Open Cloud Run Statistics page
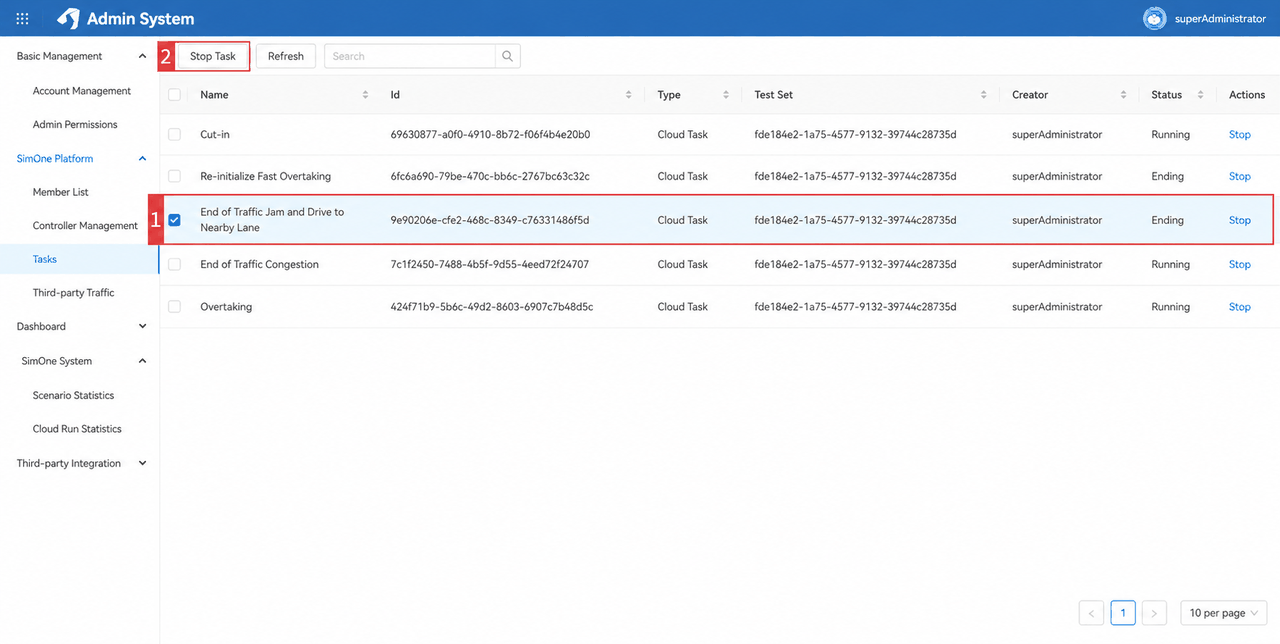This screenshot has height=644, width=1280. (x=77, y=429)
